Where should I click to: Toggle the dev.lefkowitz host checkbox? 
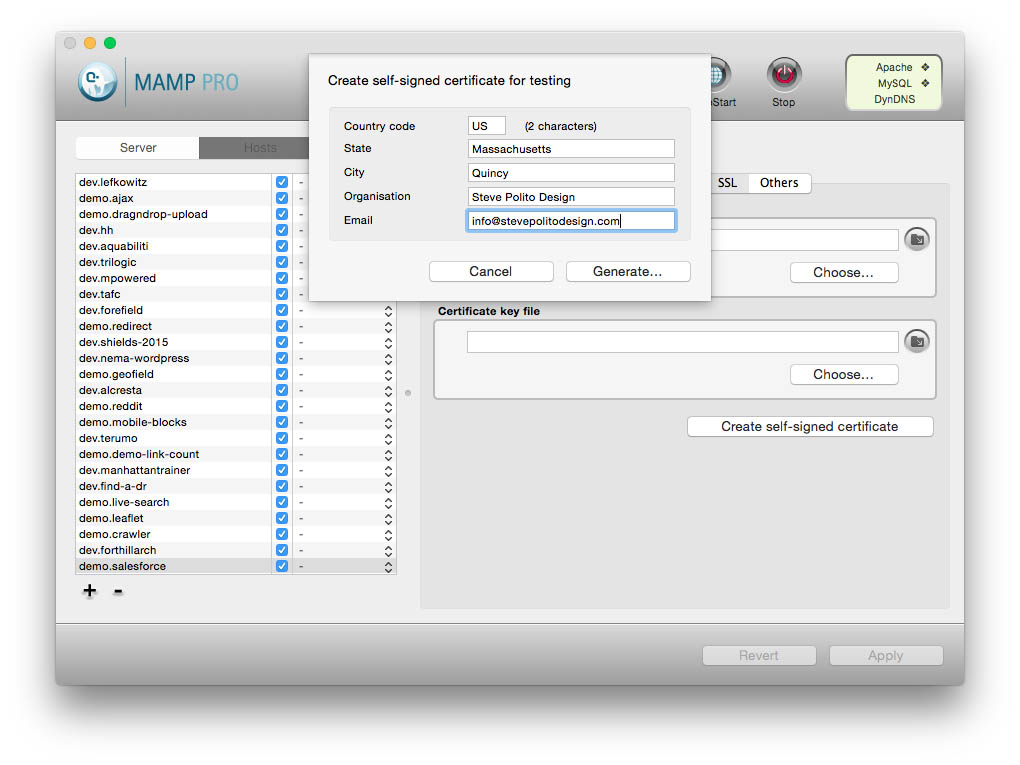pyautogui.click(x=282, y=182)
